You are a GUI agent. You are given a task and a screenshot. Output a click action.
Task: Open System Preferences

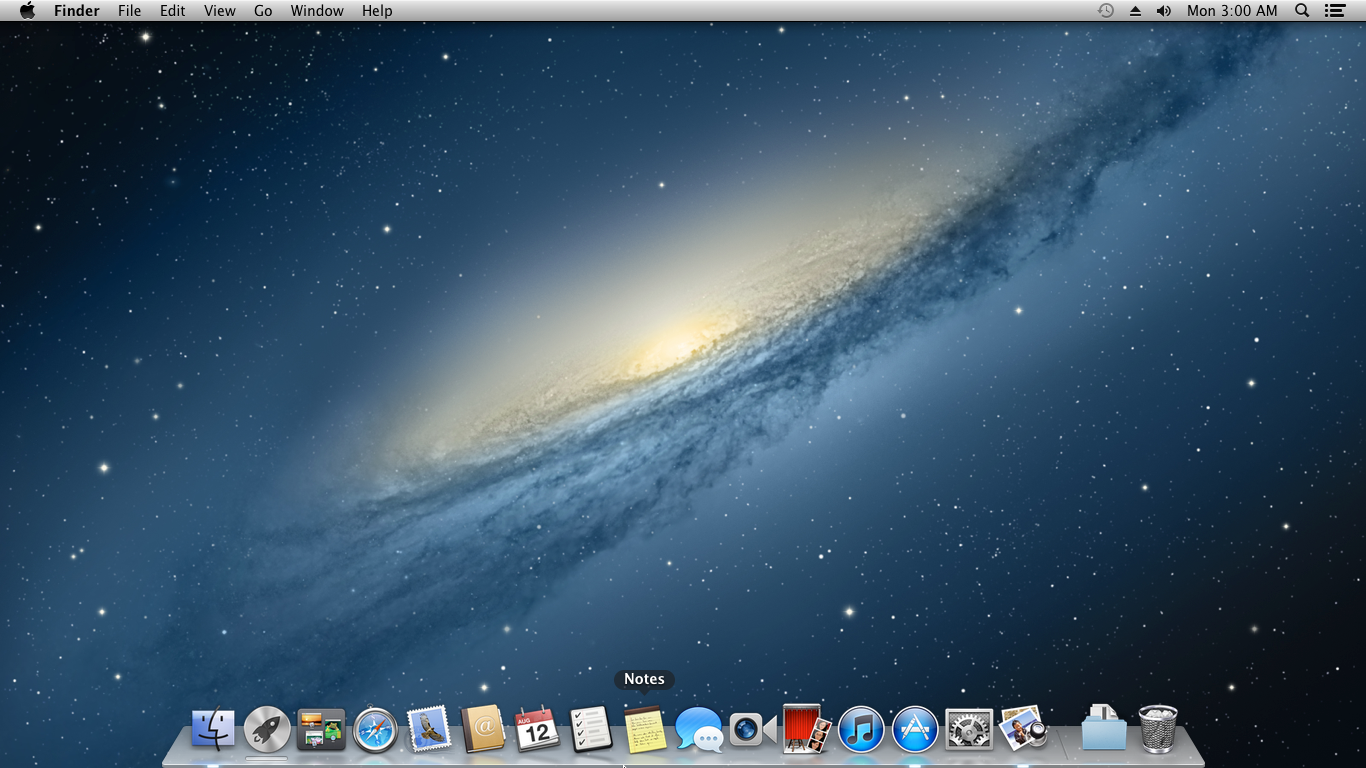click(x=967, y=728)
